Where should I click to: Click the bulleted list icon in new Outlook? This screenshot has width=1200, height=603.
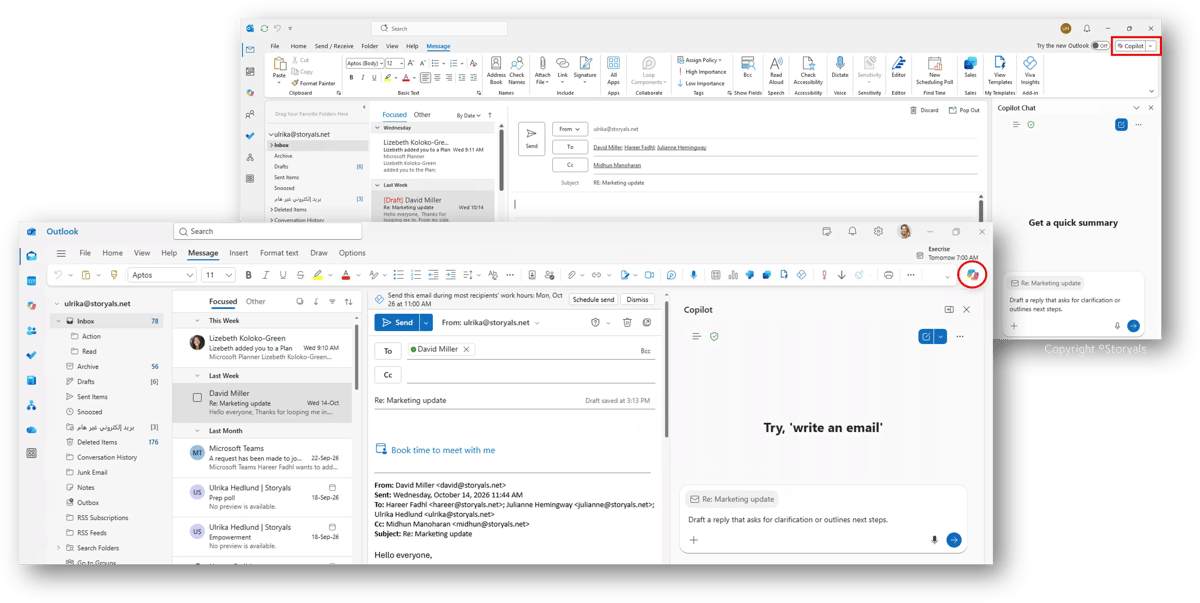tap(398, 275)
